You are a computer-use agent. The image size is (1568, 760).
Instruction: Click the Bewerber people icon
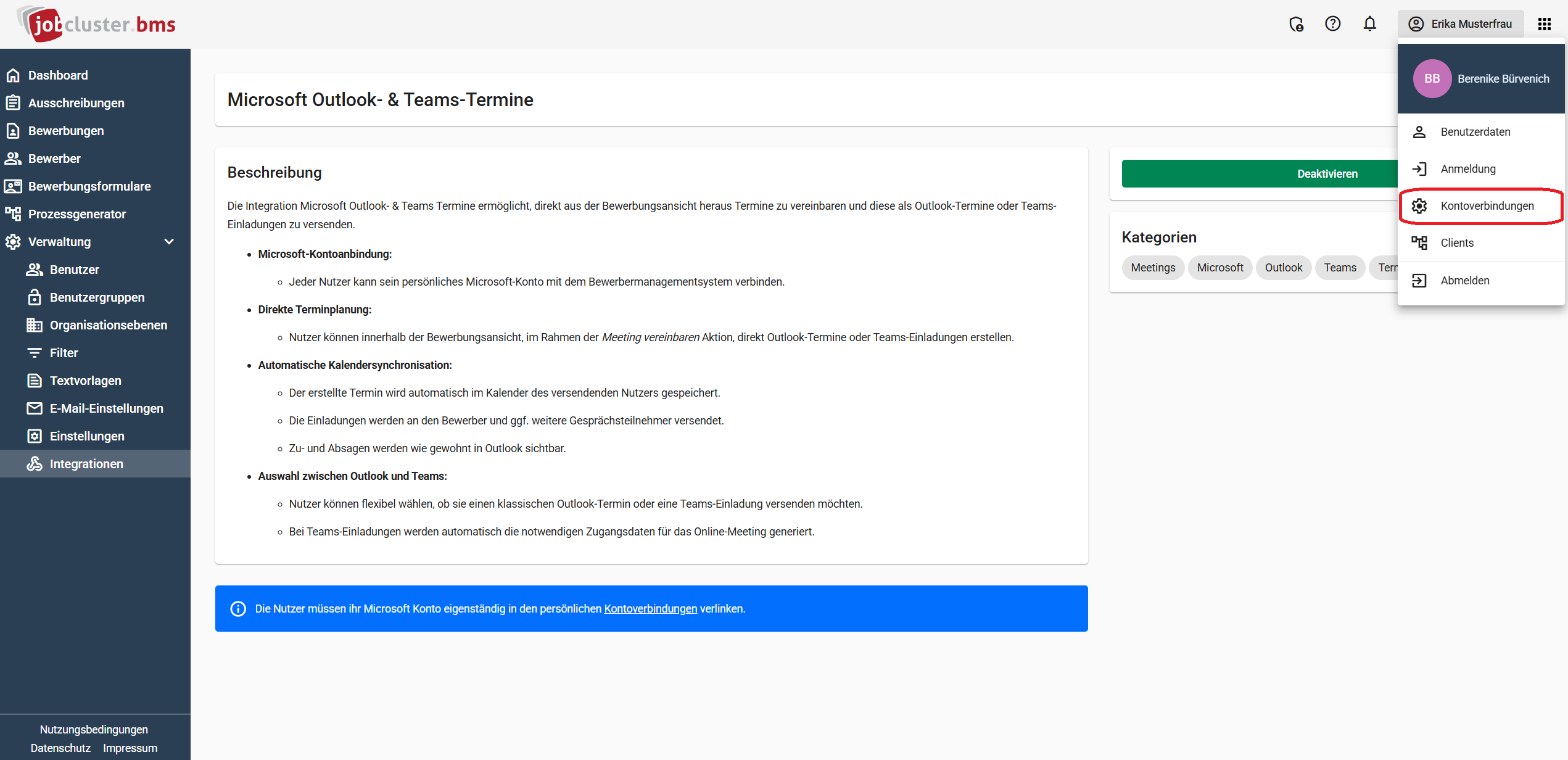pos(13,159)
